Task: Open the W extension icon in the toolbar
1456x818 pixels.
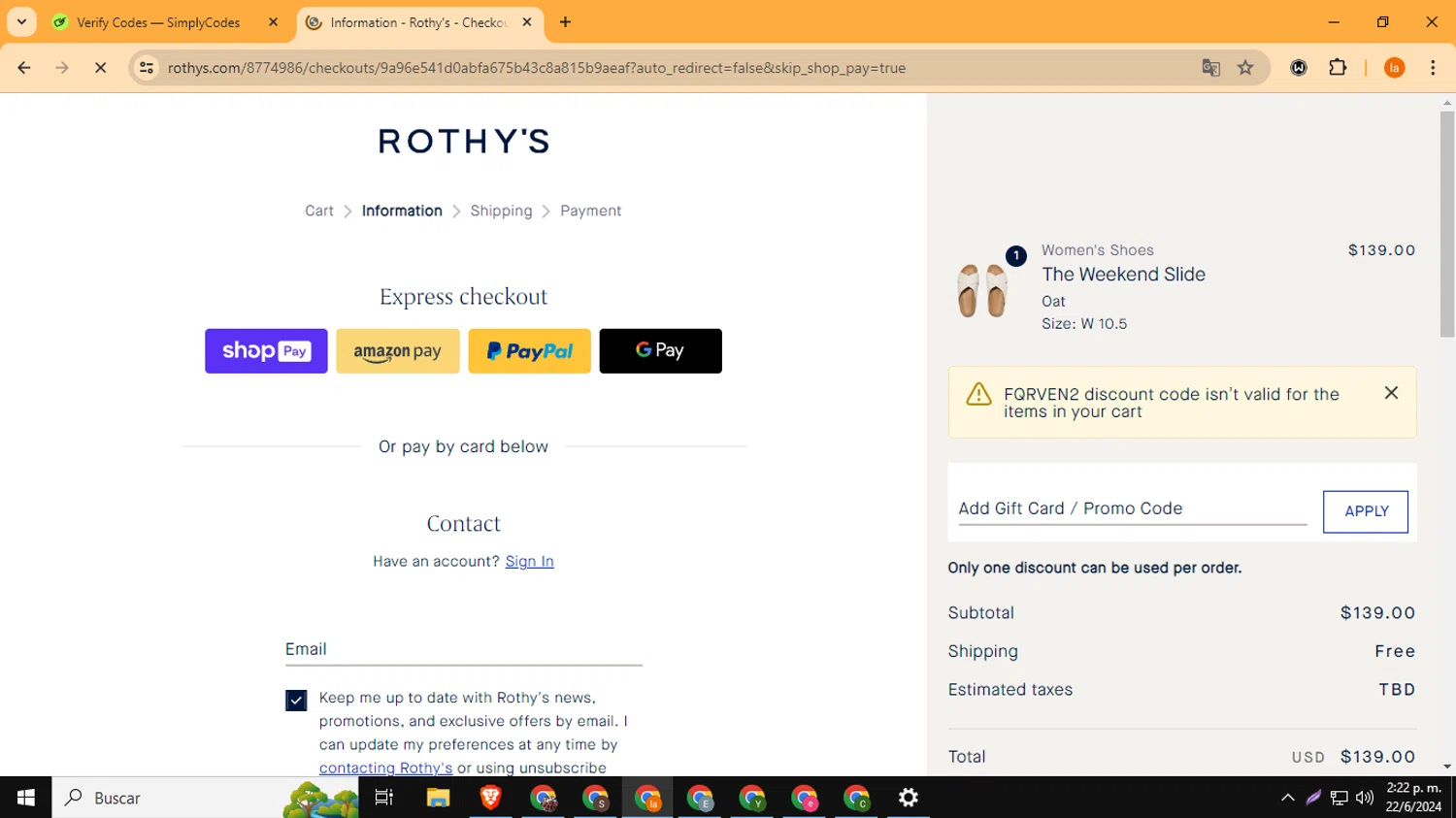Action: click(x=1299, y=68)
